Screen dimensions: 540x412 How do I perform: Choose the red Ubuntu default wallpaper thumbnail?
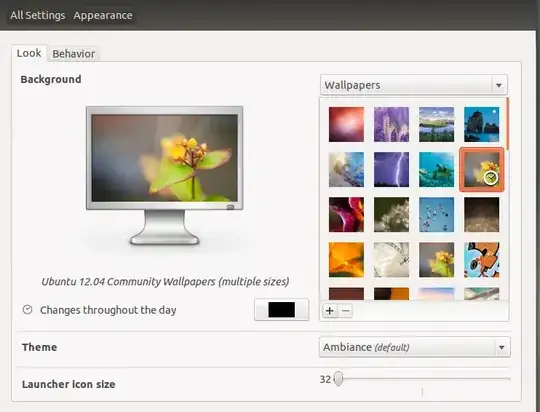pyautogui.click(x=346, y=124)
